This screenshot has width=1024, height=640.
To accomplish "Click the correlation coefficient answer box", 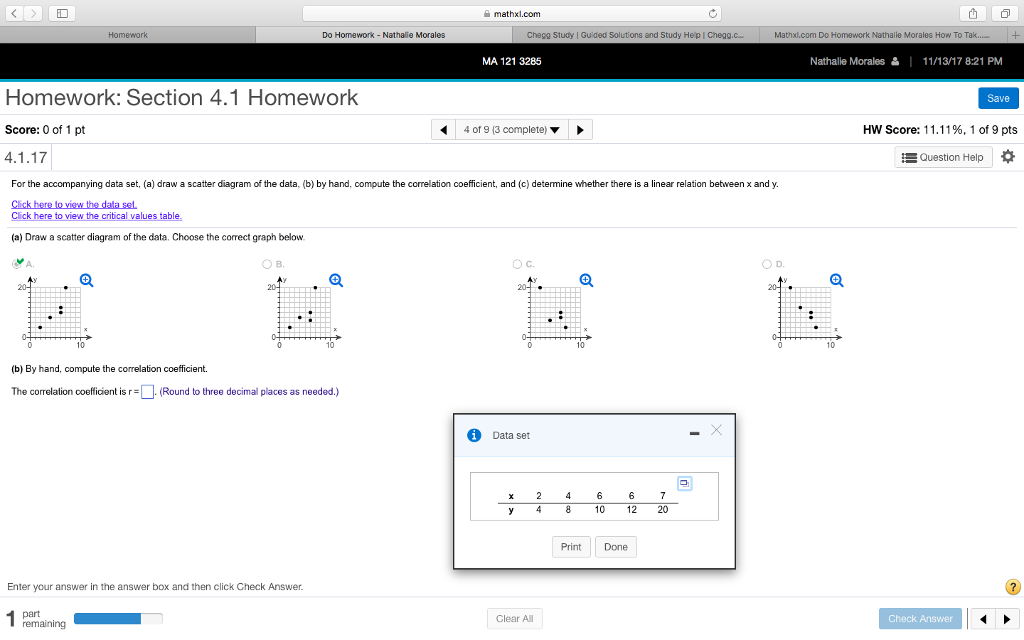I will pyautogui.click(x=147, y=391).
